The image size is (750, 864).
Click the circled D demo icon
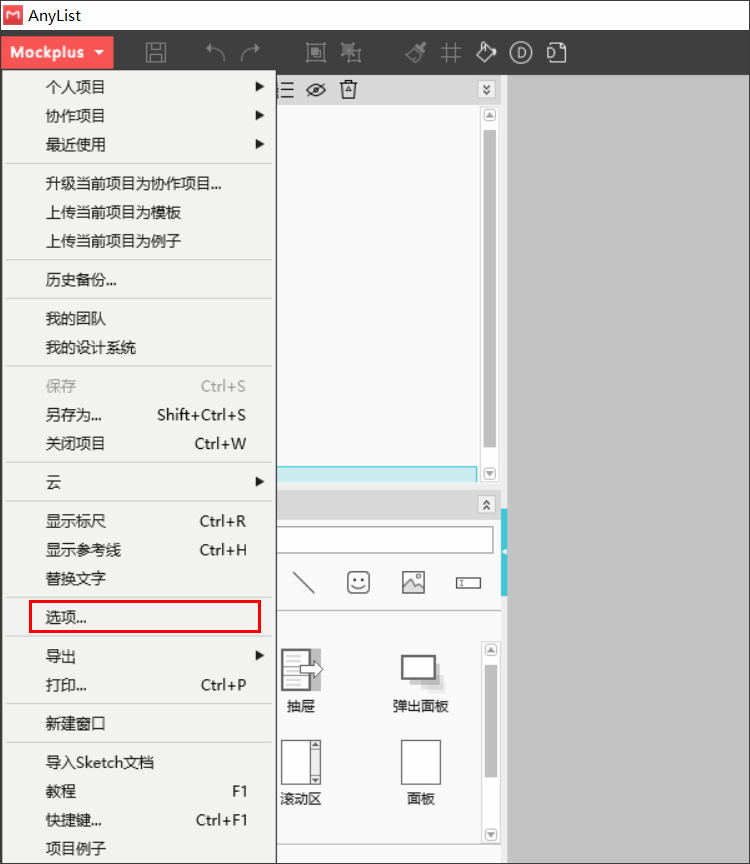pos(521,53)
